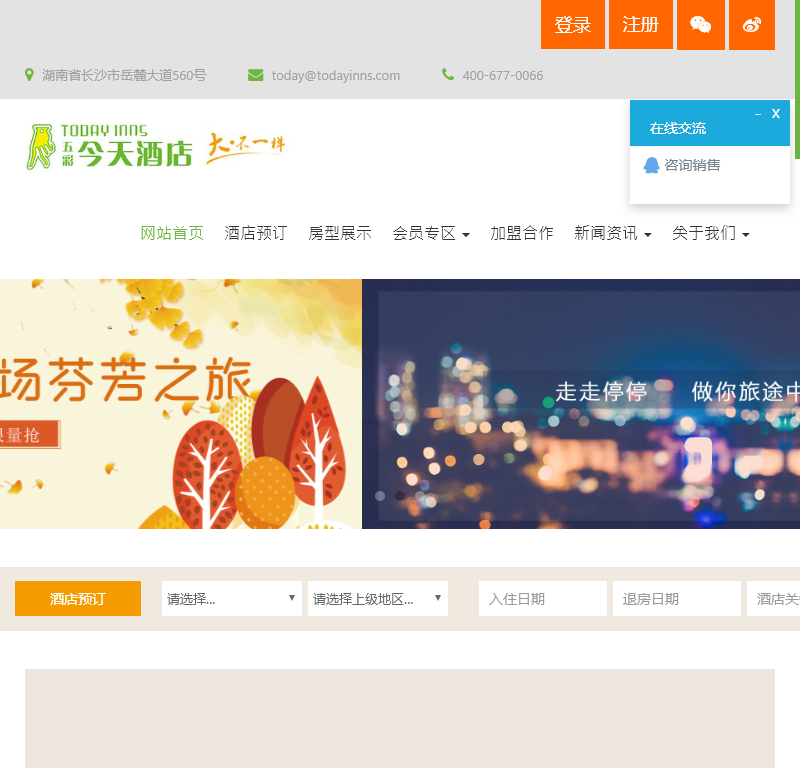The height and width of the screenshot is (768, 800).
Task: Click the 登录 button
Action: [x=572, y=24]
